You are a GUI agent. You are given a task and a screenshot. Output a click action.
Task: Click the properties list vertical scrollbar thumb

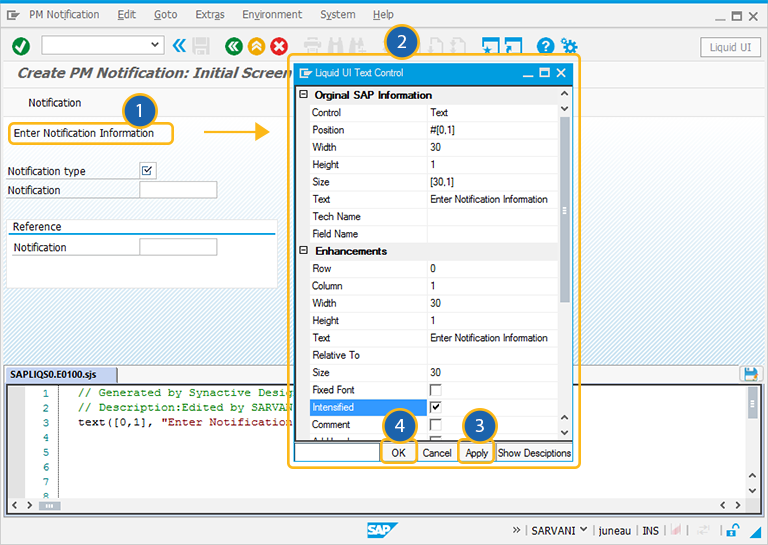[564, 210]
